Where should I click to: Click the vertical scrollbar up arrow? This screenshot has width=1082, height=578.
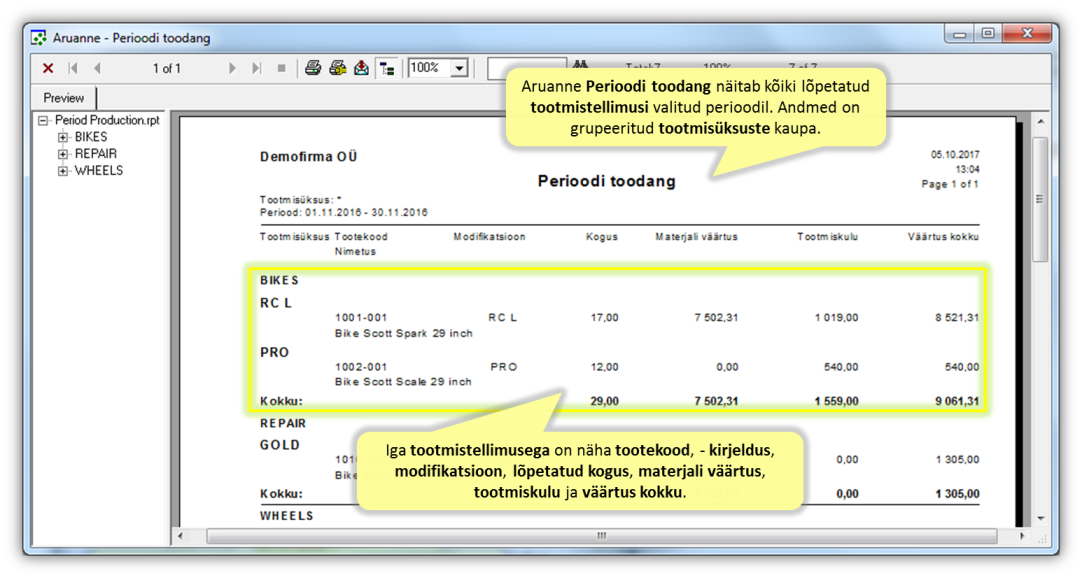click(x=1040, y=122)
